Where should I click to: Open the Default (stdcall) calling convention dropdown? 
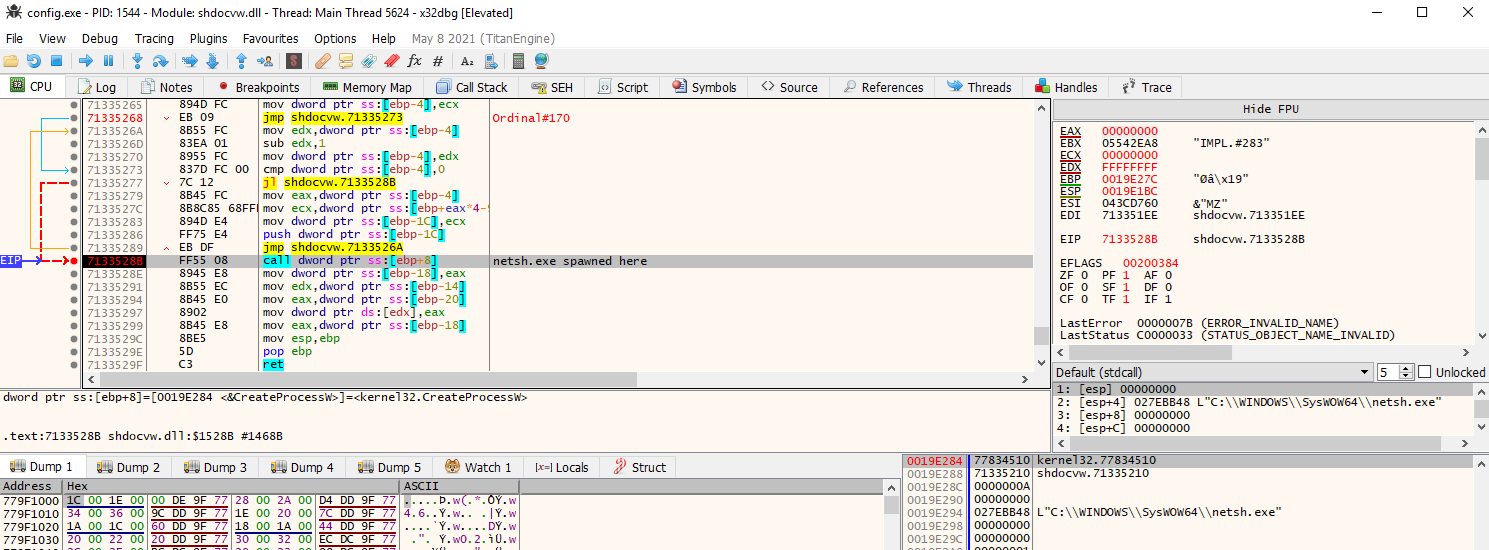[x=1212, y=372]
